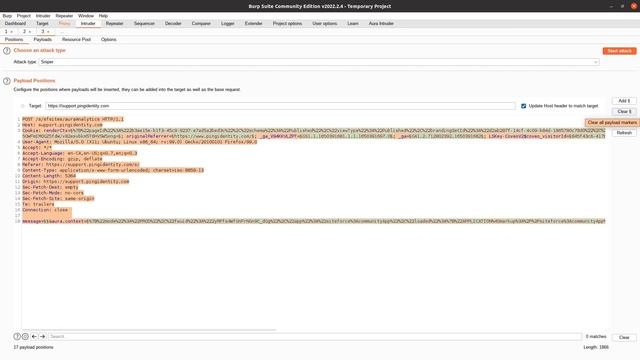Screen dimensions: 640x360
Task: Click the Content-Length header line
Action: coord(49,176)
